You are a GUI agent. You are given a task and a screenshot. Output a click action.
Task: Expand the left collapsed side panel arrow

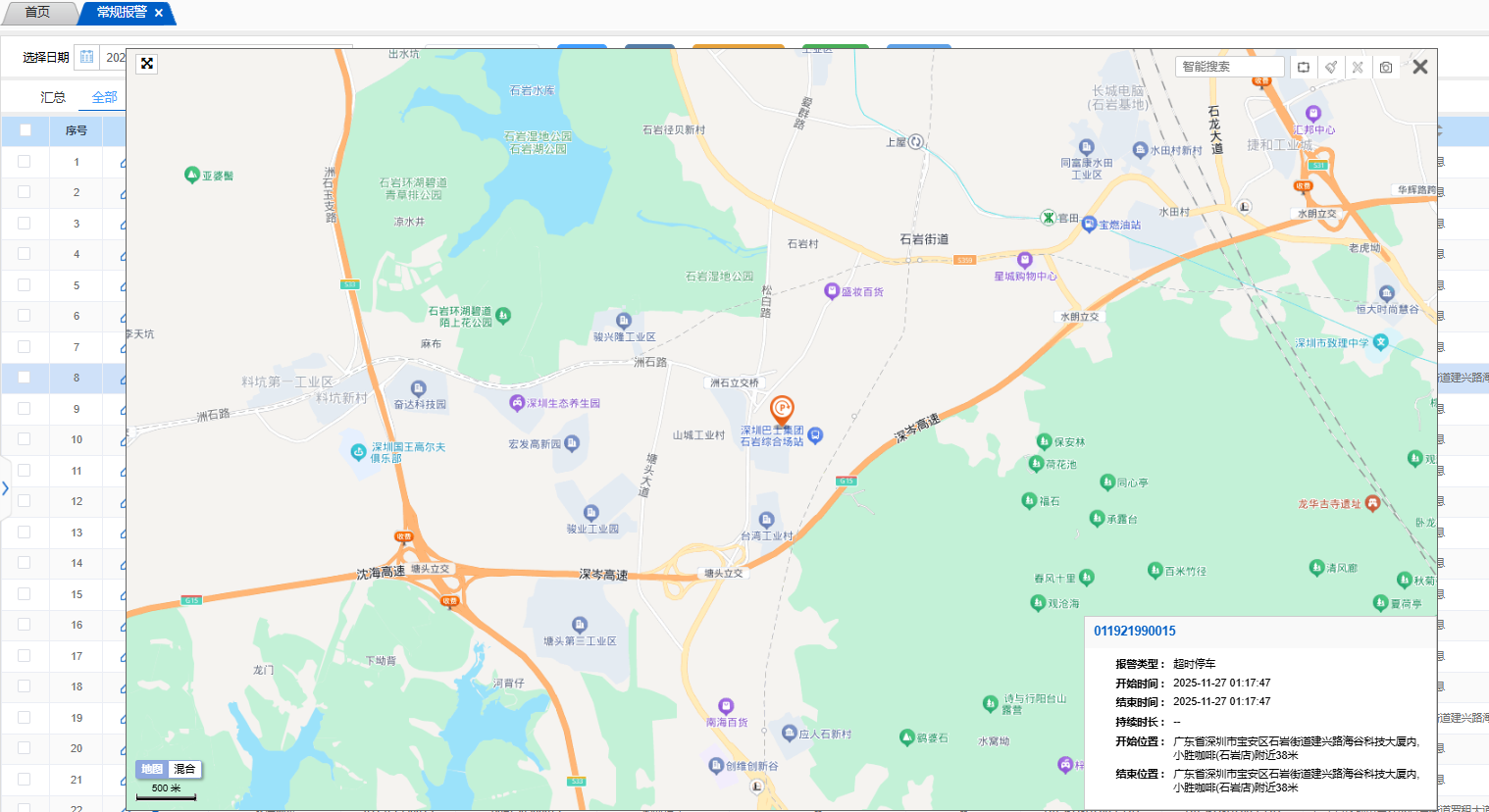tap(5, 487)
